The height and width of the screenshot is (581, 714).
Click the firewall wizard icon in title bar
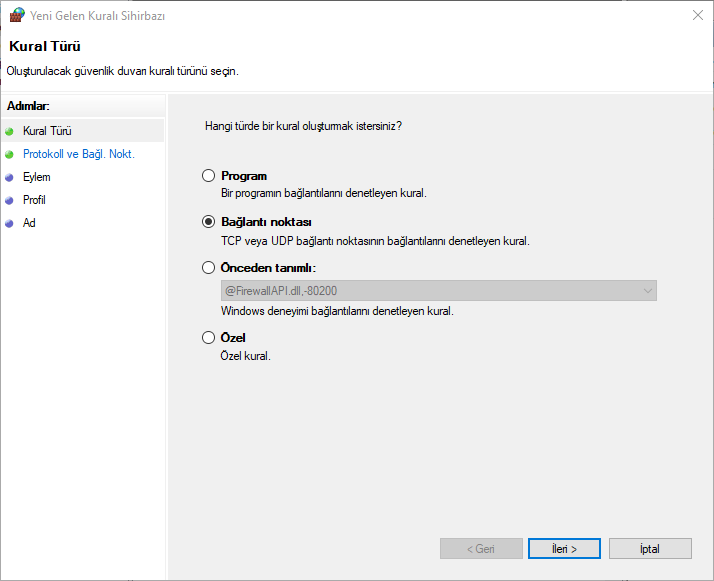coord(16,16)
